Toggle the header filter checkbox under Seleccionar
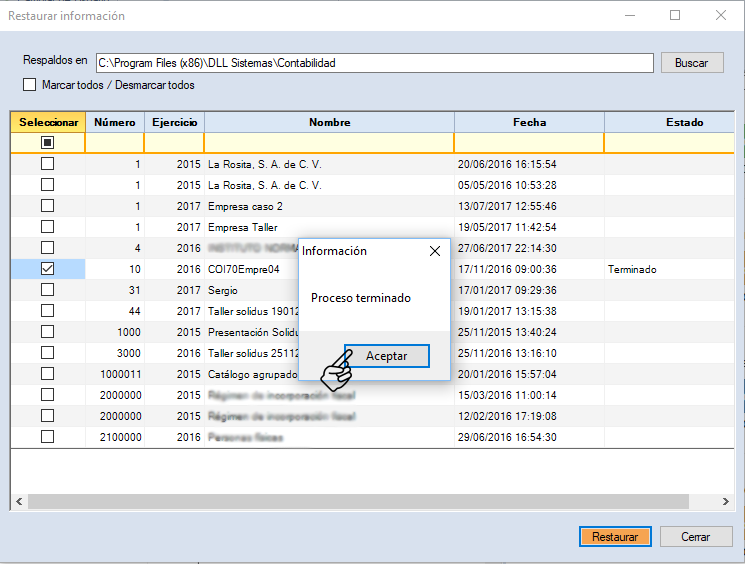This screenshot has width=745, height=564. pos(47,143)
